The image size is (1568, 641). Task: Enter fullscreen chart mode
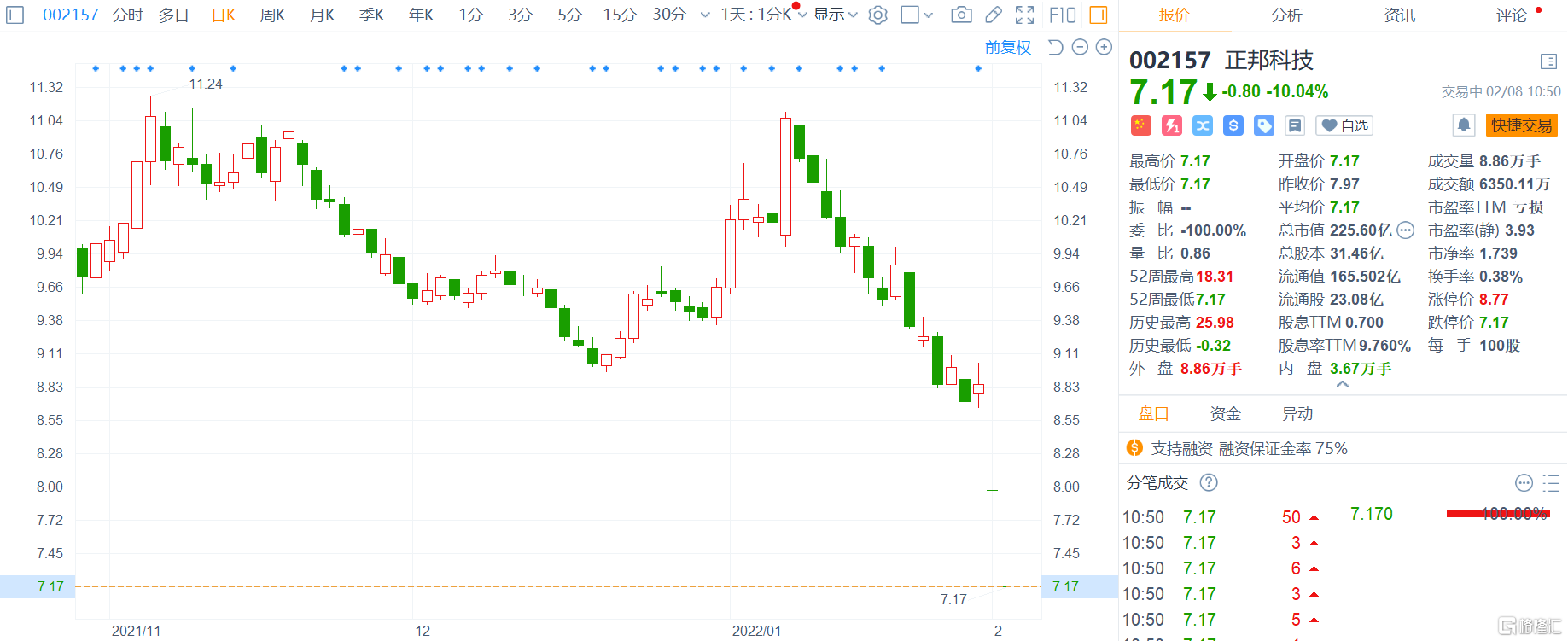(x=1024, y=15)
